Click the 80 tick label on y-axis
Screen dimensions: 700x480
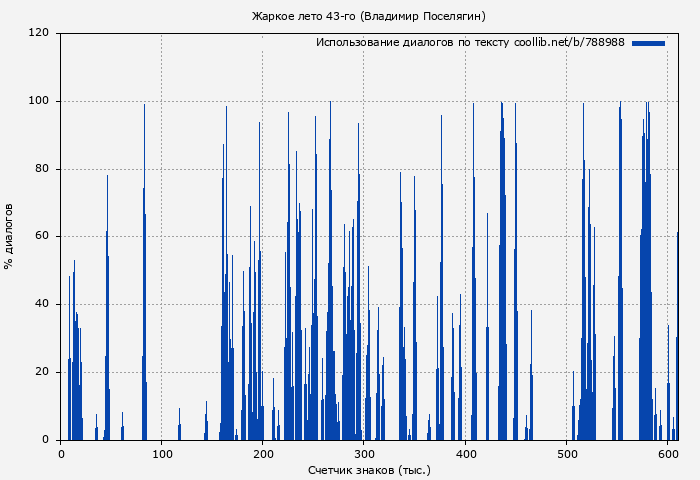(x=42, y=169)
